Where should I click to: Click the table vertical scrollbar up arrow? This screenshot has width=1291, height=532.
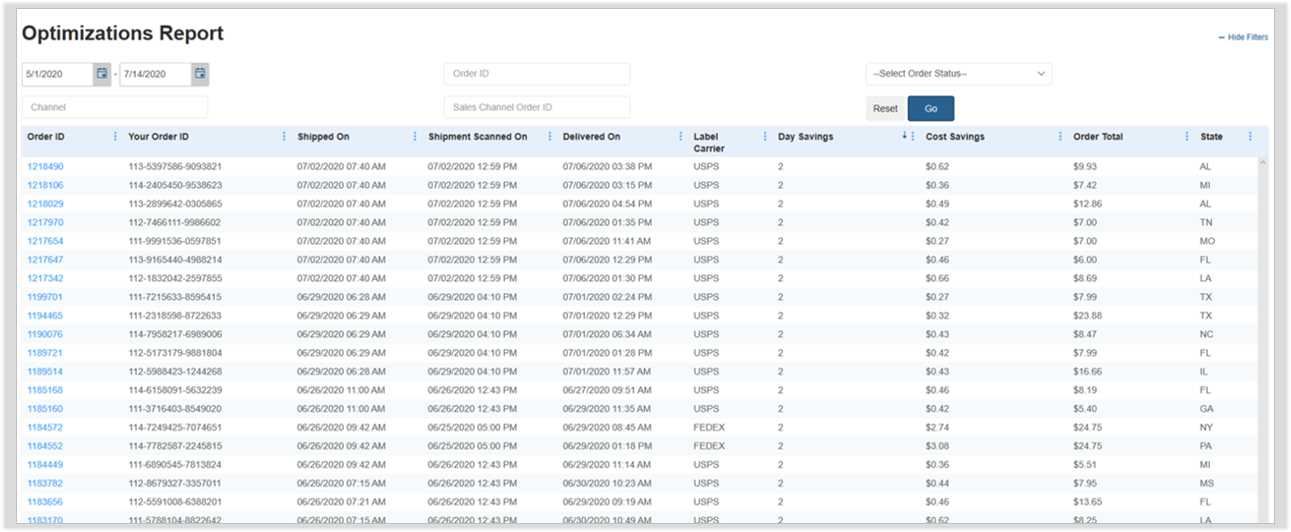(1262, 162)
